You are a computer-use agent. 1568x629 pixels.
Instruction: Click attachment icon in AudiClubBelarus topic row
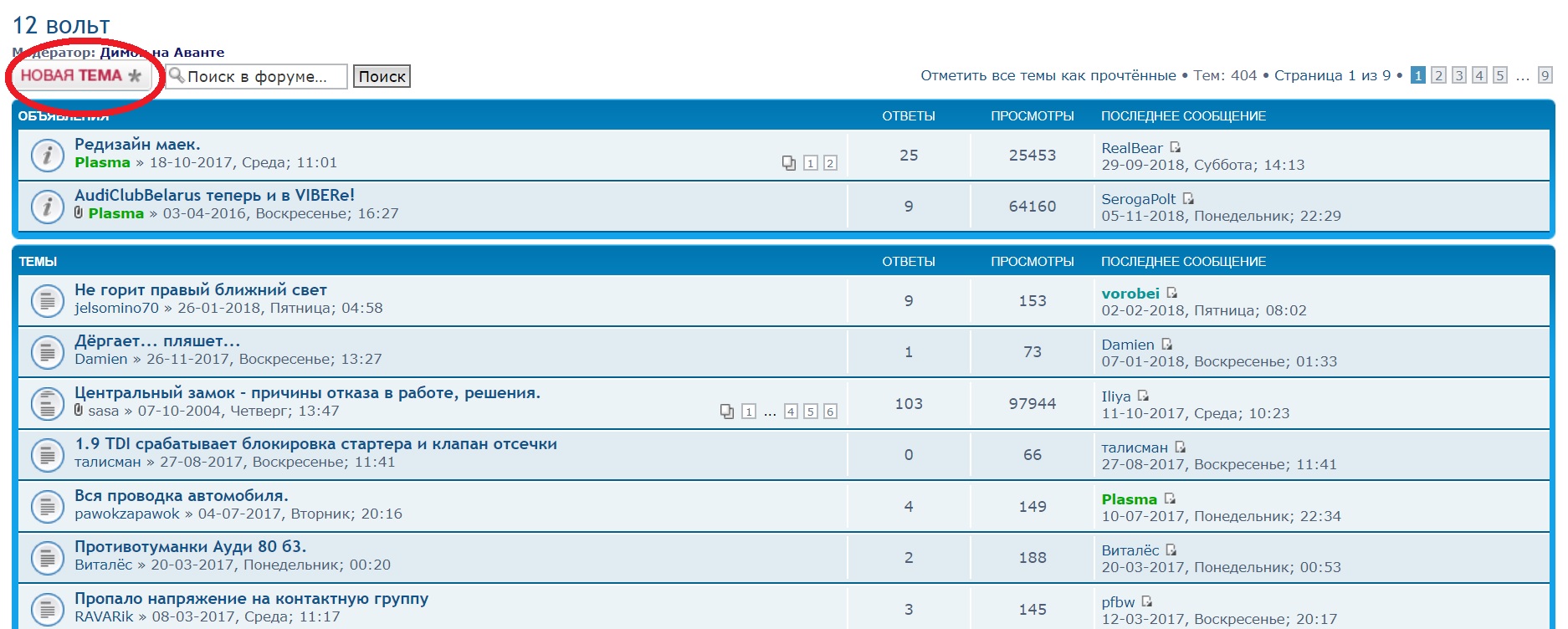tap(79, 212)
